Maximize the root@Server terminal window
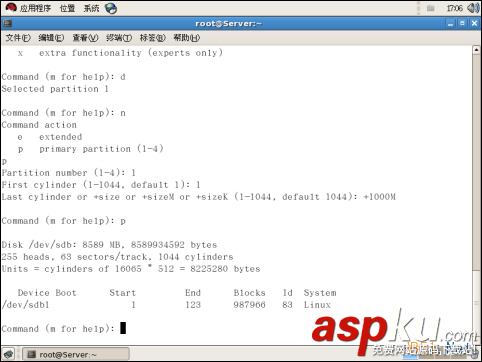 point(462,24)
